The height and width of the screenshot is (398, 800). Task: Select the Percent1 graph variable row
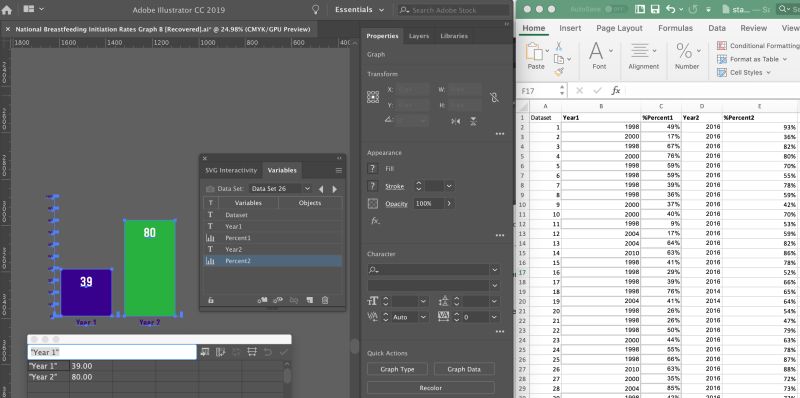[x=273, y=238]
